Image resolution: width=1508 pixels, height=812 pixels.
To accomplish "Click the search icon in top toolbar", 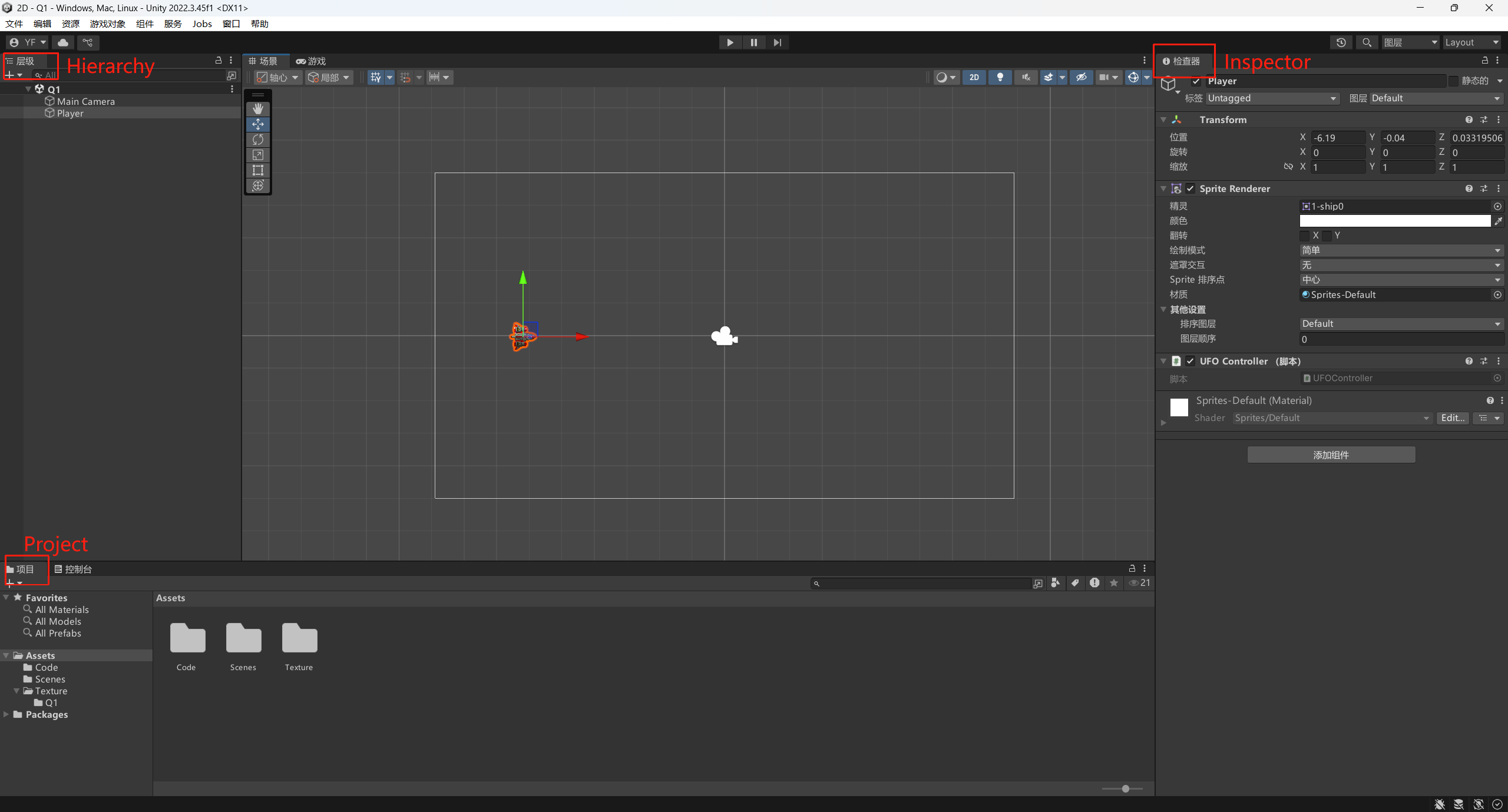I will [x=1367, y=42].
